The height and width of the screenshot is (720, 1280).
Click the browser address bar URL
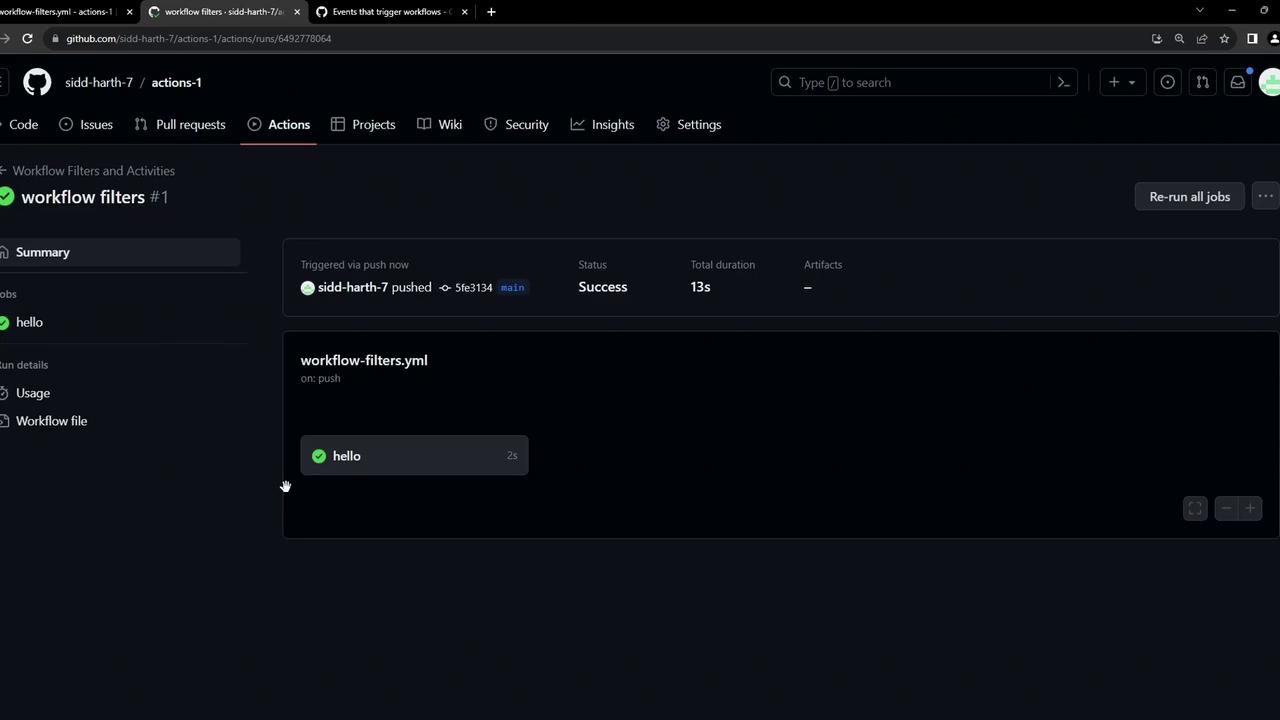(x=199, y=38)
